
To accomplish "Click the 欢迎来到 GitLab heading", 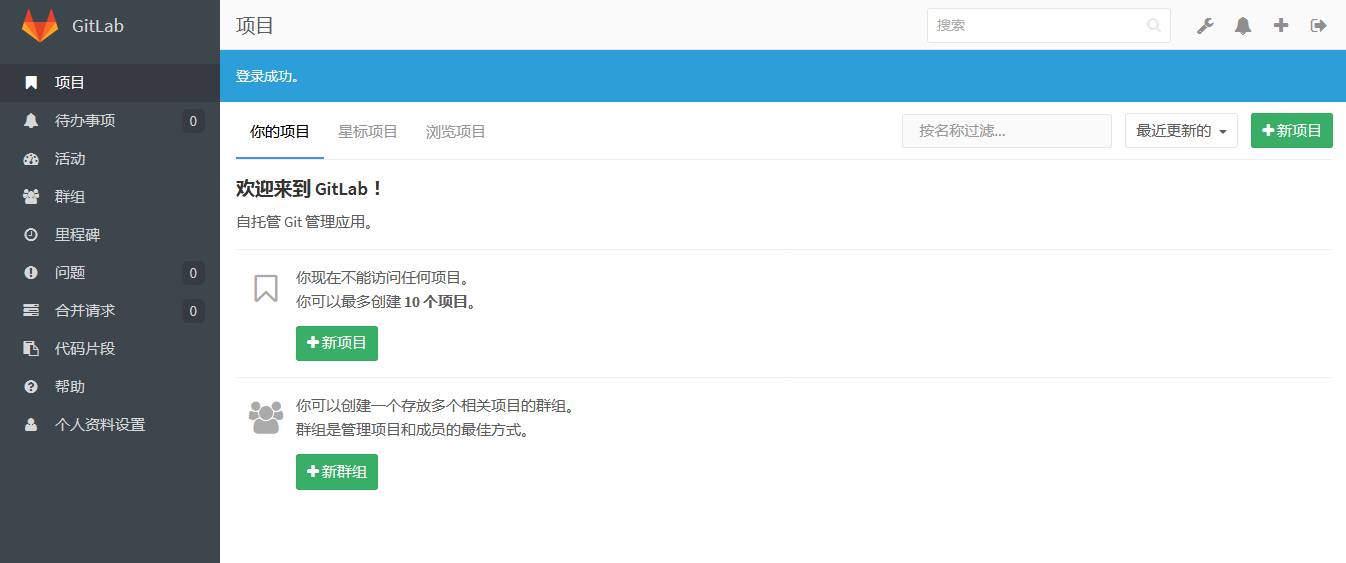I will point(309,189).
